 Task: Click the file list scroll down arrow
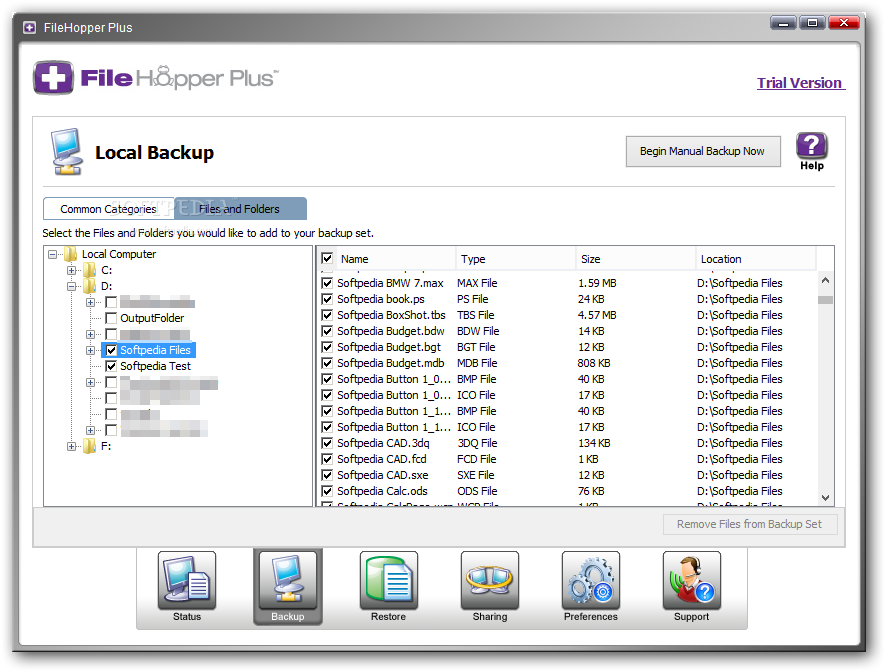(x=825, y=497)
